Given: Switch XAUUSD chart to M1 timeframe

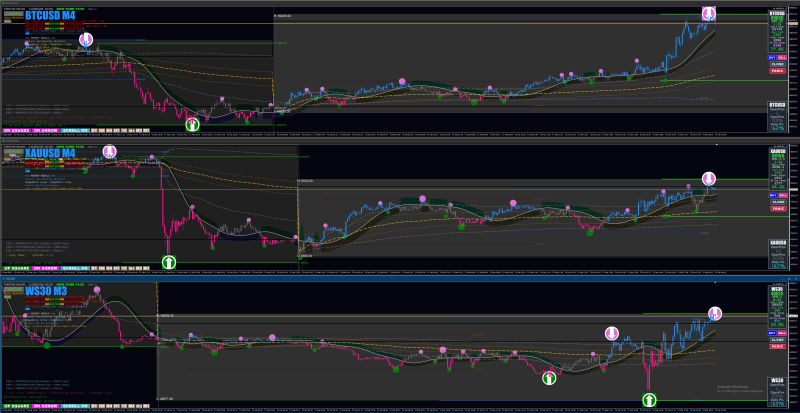Looking at the screenshot, I should click(x=146, y=269).
